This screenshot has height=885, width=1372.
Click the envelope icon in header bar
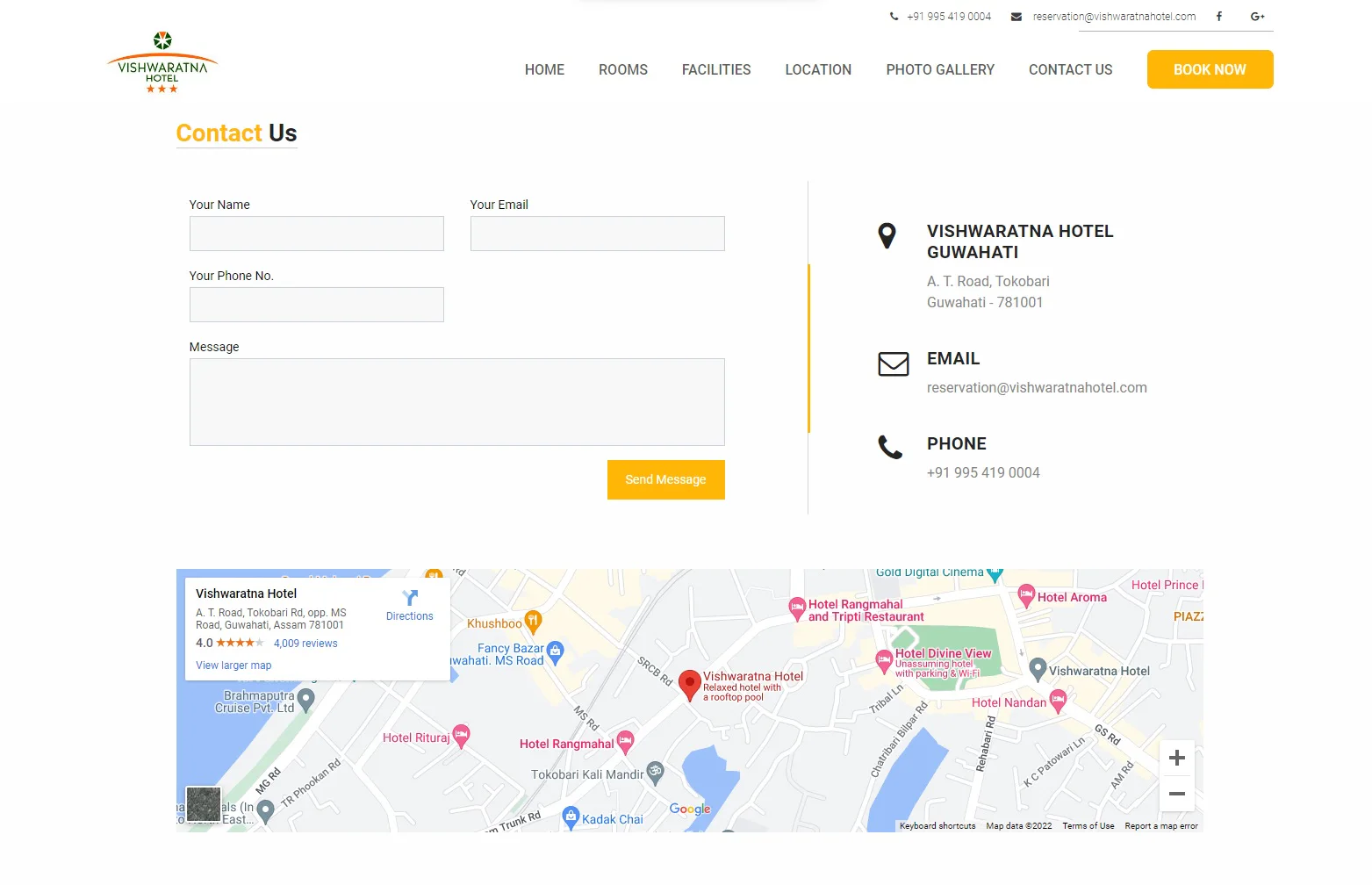[1016, 17]
